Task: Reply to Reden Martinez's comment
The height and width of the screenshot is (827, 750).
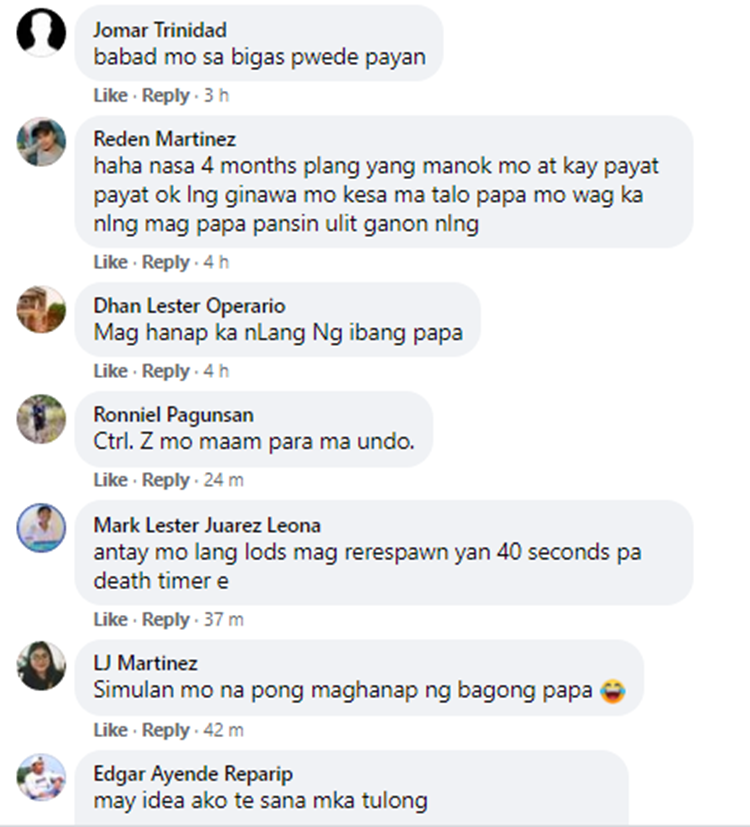Action: pos(166,262)
